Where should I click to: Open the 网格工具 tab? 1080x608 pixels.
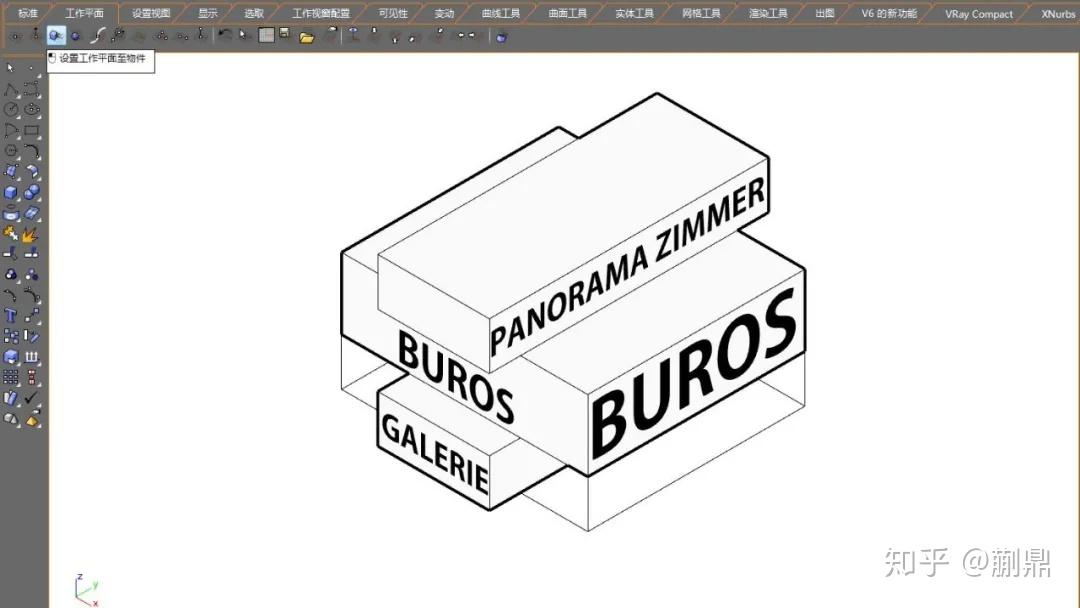pos(701,13)
